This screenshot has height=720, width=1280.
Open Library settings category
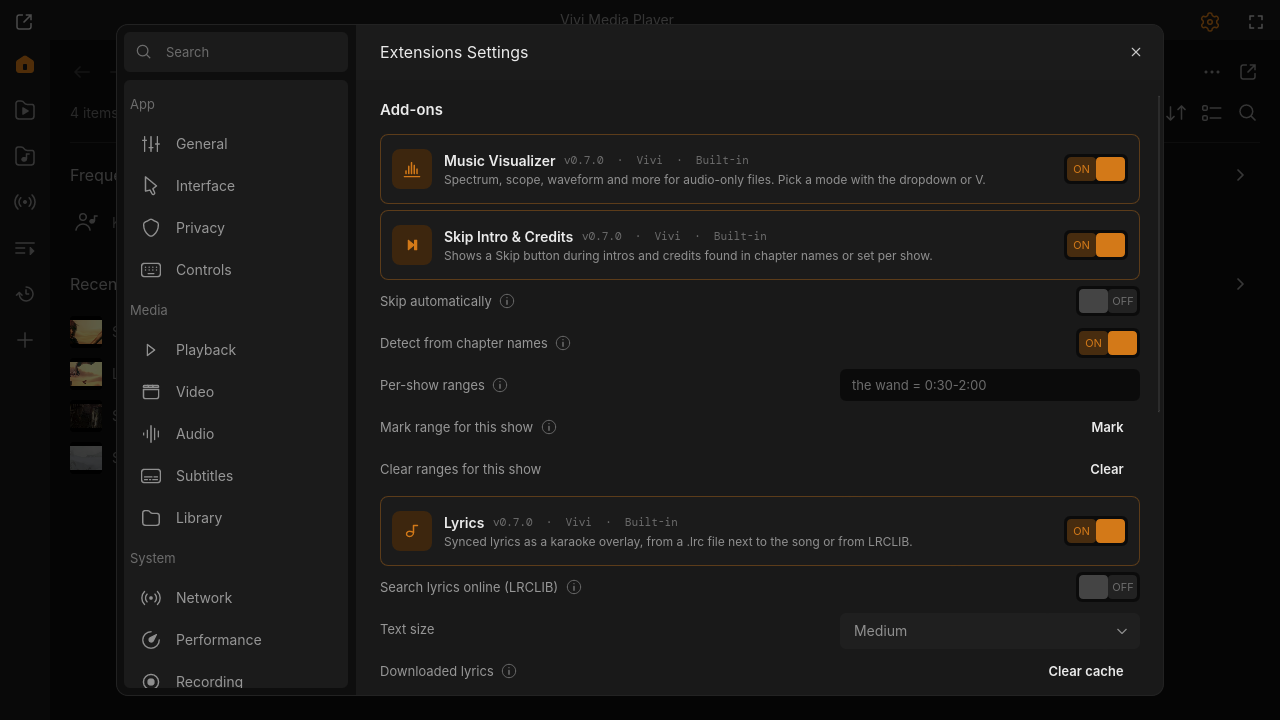(x=236, y=518)
